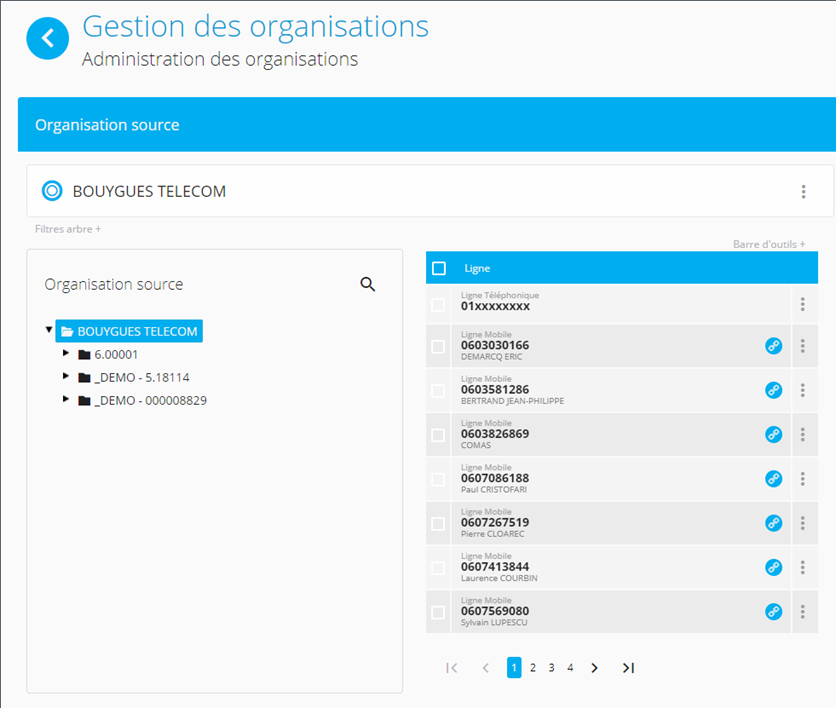Screen dimensions: 836x708
Task: Open the three-dot menu for 01xxxxxxxx
Action: click(802, 304)
